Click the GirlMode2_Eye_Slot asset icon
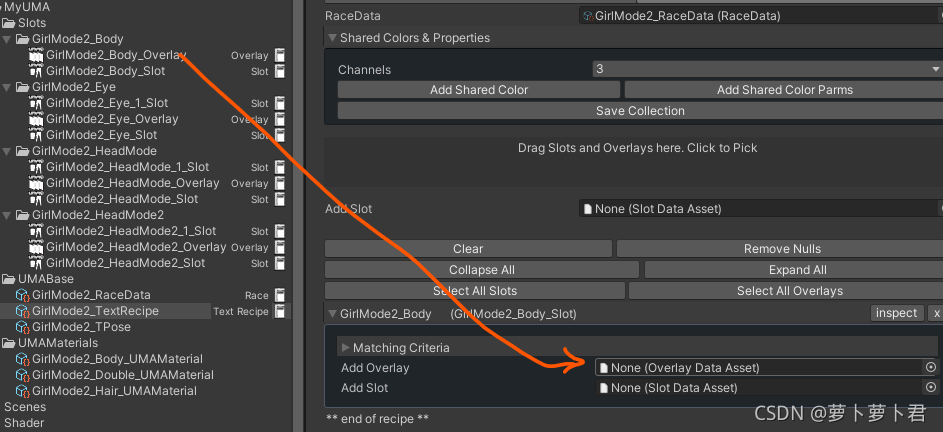The width and height of the screenshot is (943, 432). [x=37, y=135]
